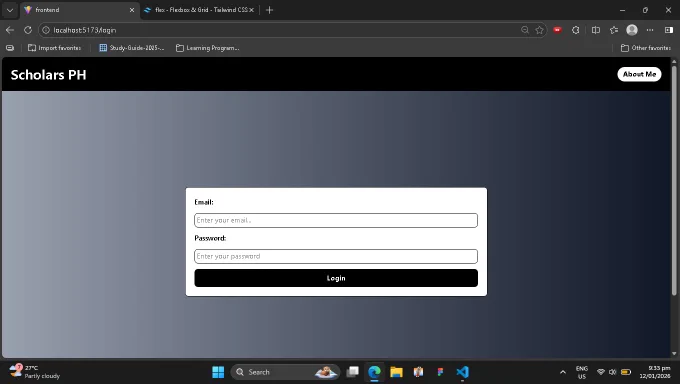Open ENG US language switcher
This screenshot has width=680, height=384.
tap(582, 372)
